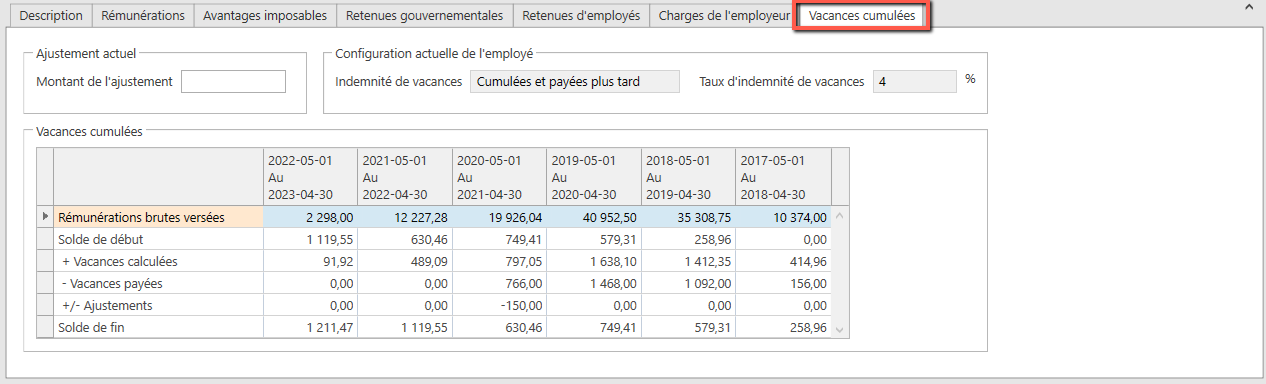Click ending balance cell 1 211,47
The image size is (1266, 384).
310,327
